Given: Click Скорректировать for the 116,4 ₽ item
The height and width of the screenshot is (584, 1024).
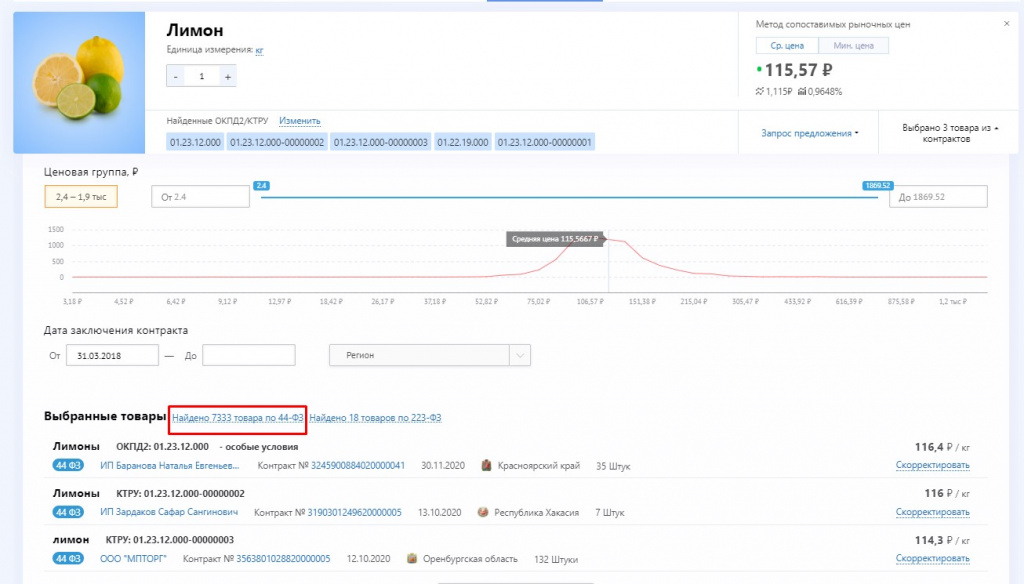Looking at the screenshot, I should [933, 465].
